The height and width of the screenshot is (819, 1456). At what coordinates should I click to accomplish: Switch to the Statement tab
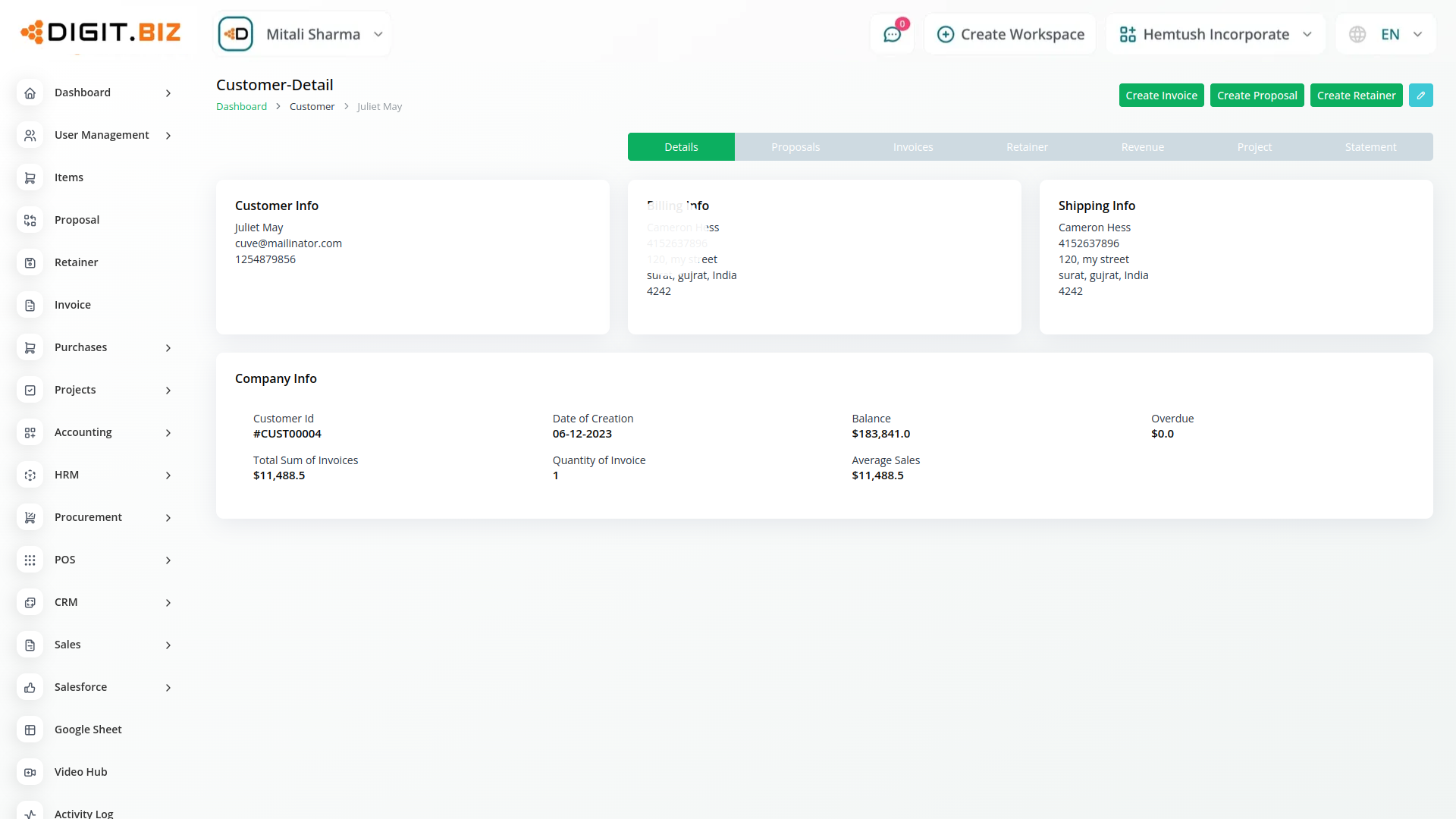(1370, 147)
